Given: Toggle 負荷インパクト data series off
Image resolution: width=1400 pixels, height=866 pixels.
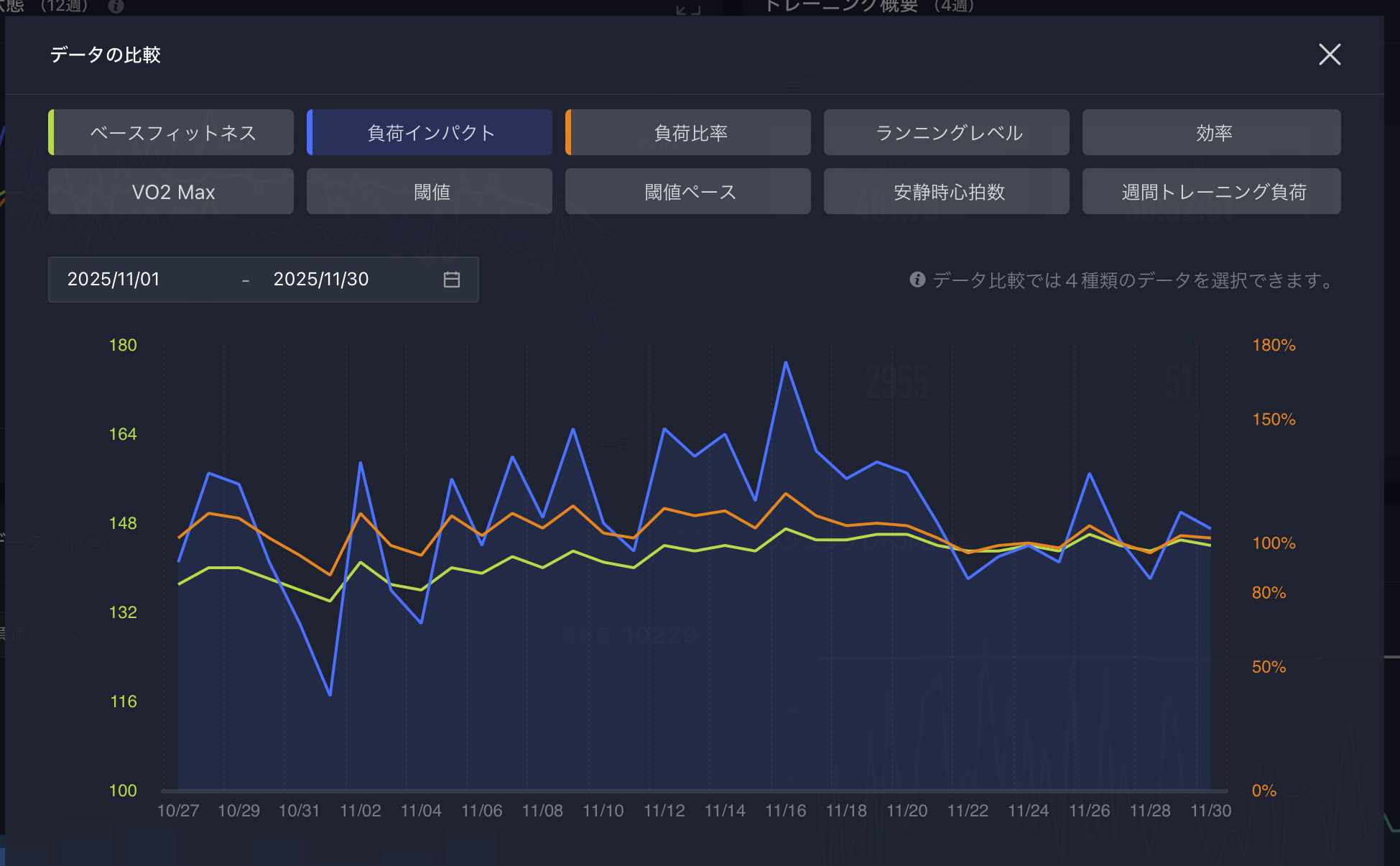Looking at the screenshot, I should click(430, 132).
